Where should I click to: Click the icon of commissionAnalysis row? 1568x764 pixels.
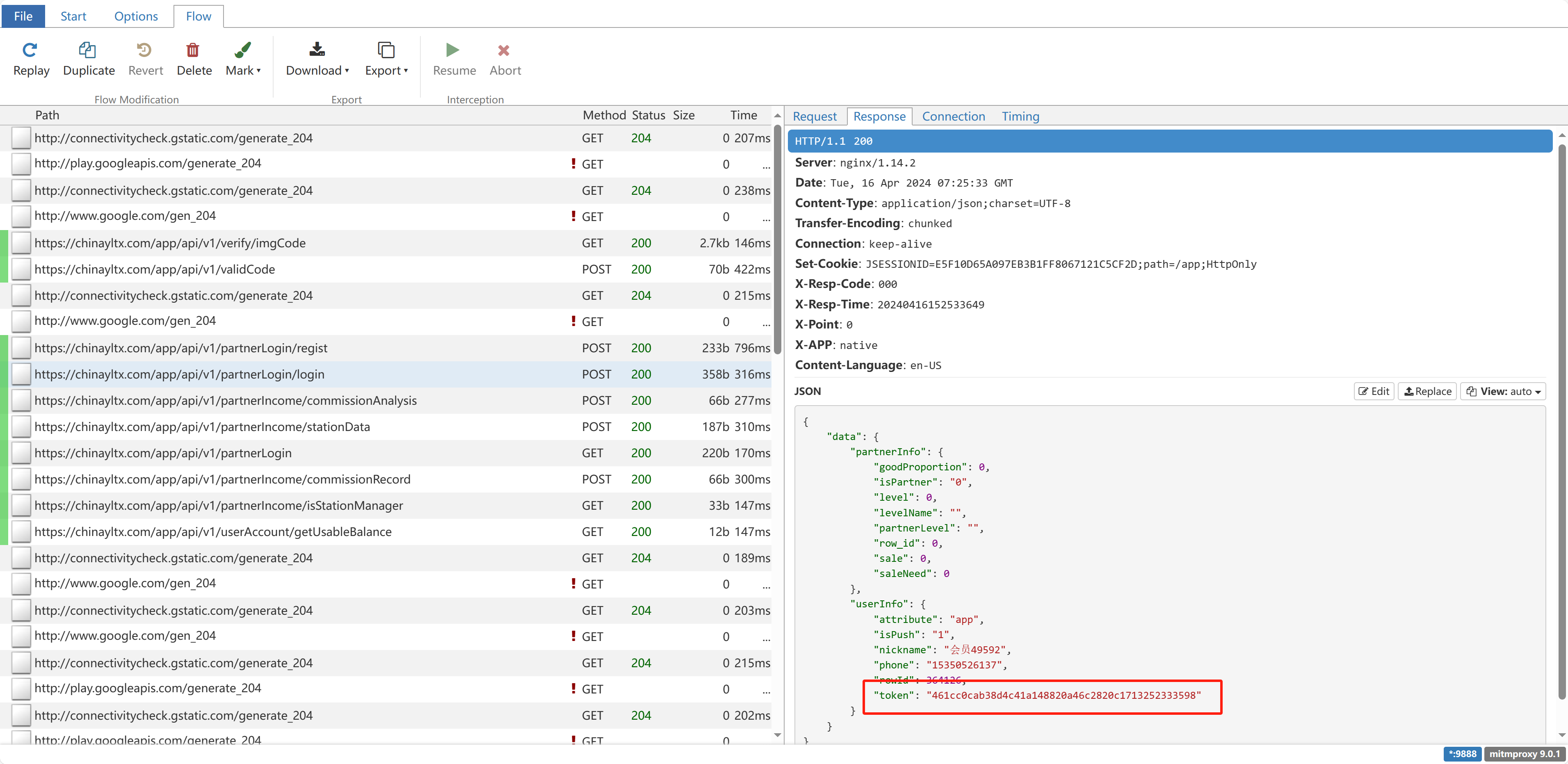click(x=21, y=401)
